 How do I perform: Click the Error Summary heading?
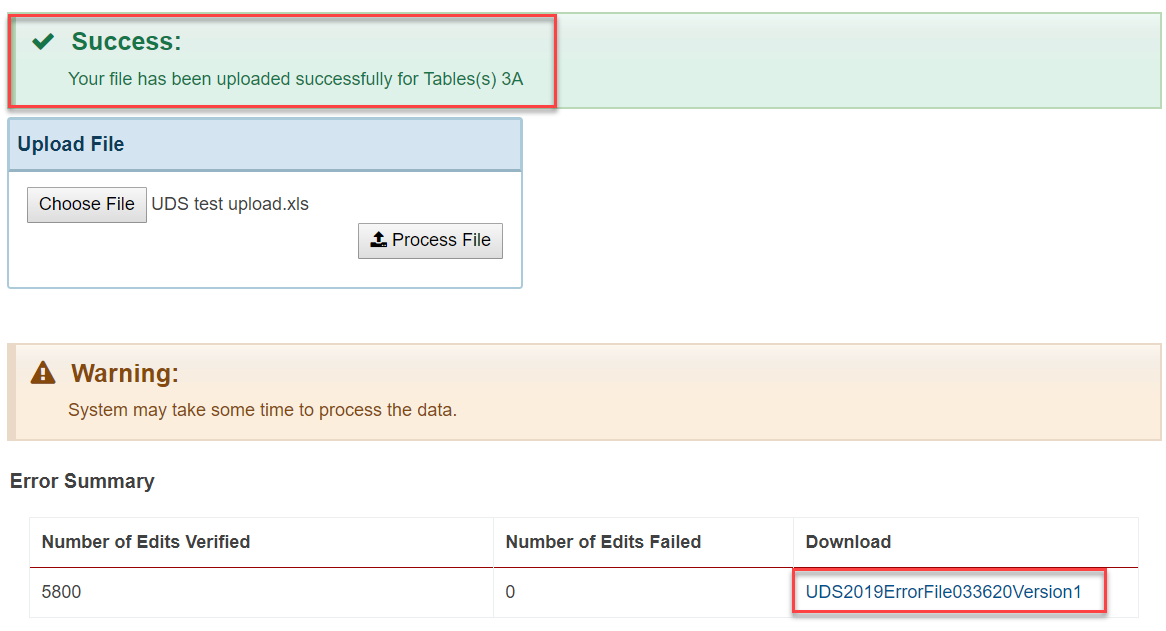82,482
